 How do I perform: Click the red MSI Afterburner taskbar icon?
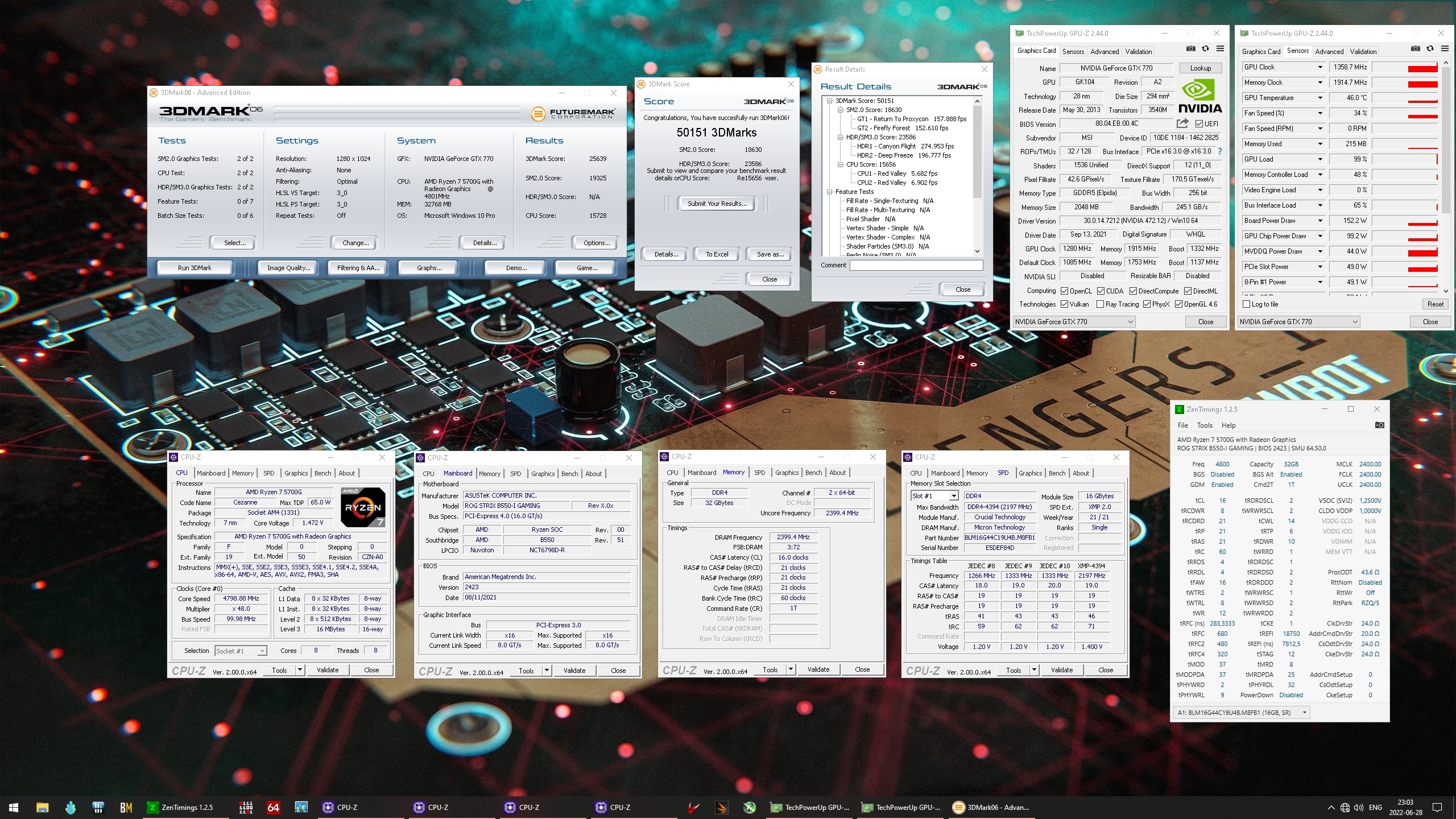click(693, 807)
